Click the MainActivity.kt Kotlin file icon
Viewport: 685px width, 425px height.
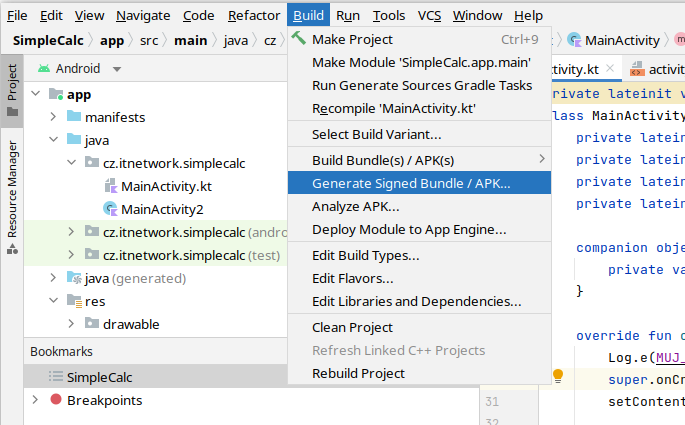pos(111,186)
